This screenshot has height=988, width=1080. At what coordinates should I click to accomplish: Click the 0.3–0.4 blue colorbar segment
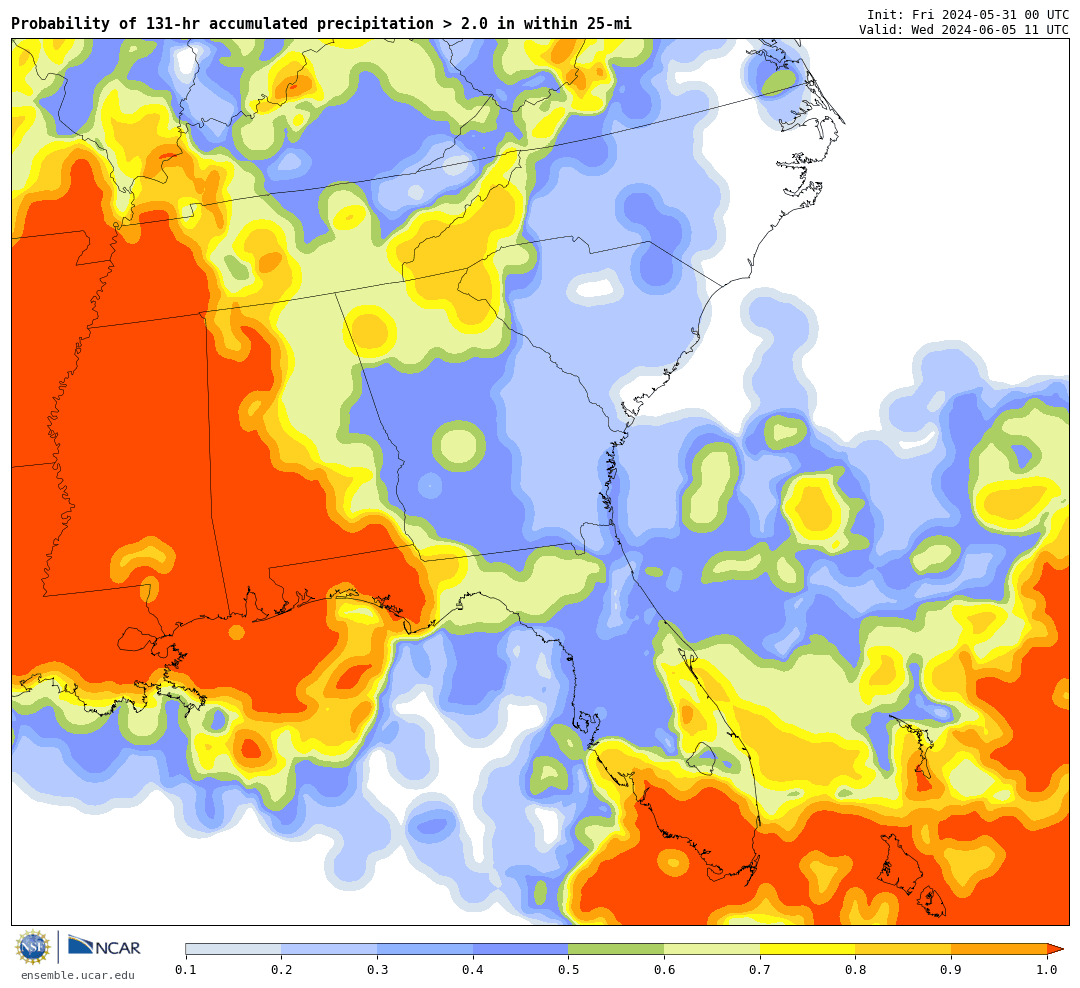(x=425, y=949)
